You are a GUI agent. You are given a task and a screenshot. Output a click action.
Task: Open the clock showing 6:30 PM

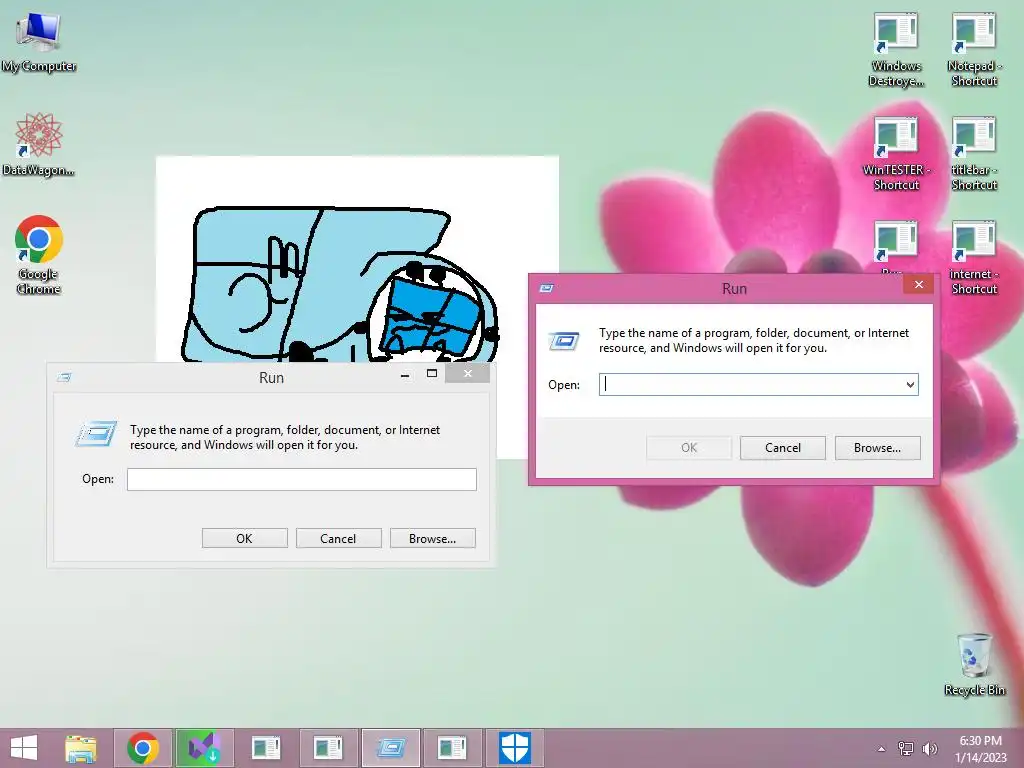981,748
